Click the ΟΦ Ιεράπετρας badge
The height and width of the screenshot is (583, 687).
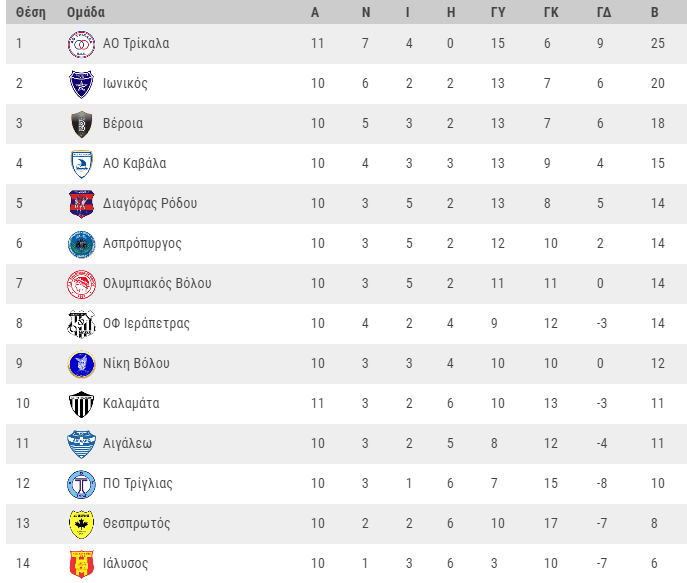(81, 324)
